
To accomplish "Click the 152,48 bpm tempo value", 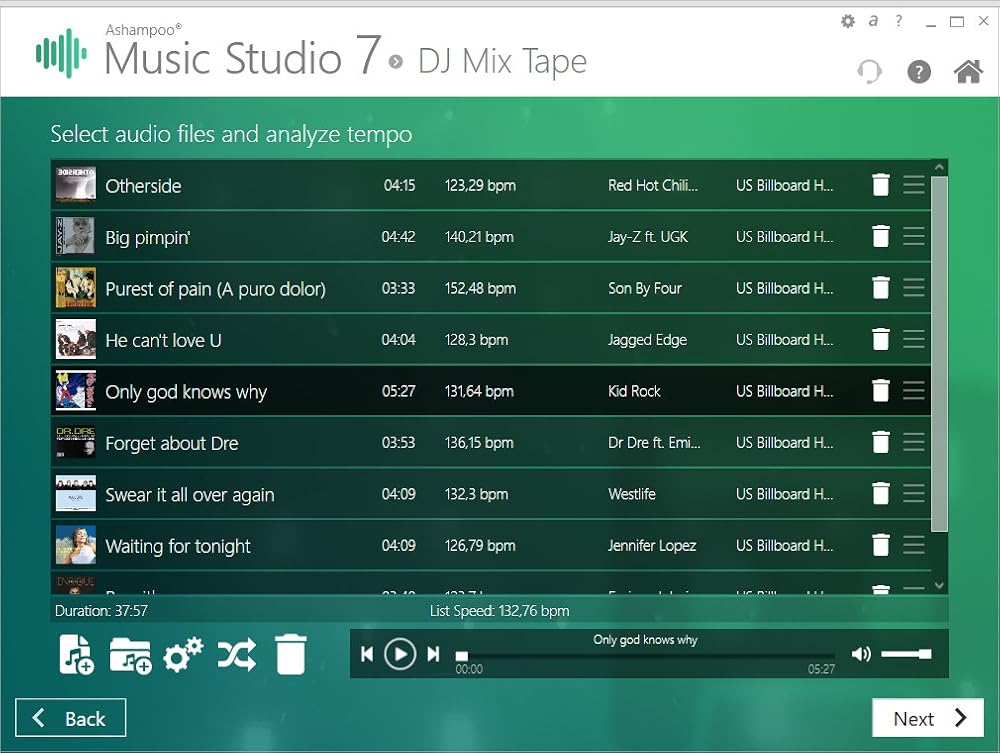I will pos(480,288).
